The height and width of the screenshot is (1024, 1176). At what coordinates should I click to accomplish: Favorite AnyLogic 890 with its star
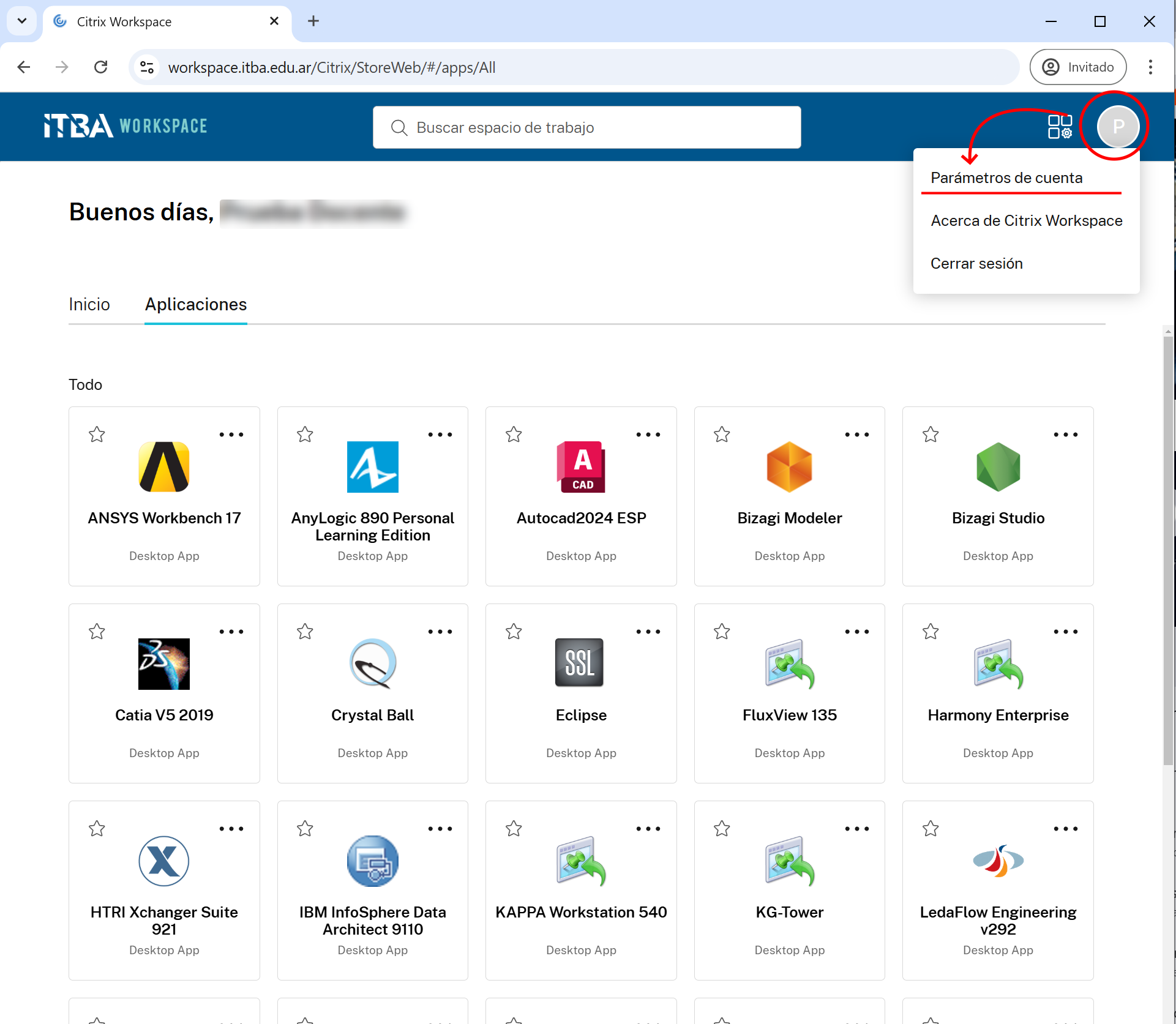[x=305, y=435]
